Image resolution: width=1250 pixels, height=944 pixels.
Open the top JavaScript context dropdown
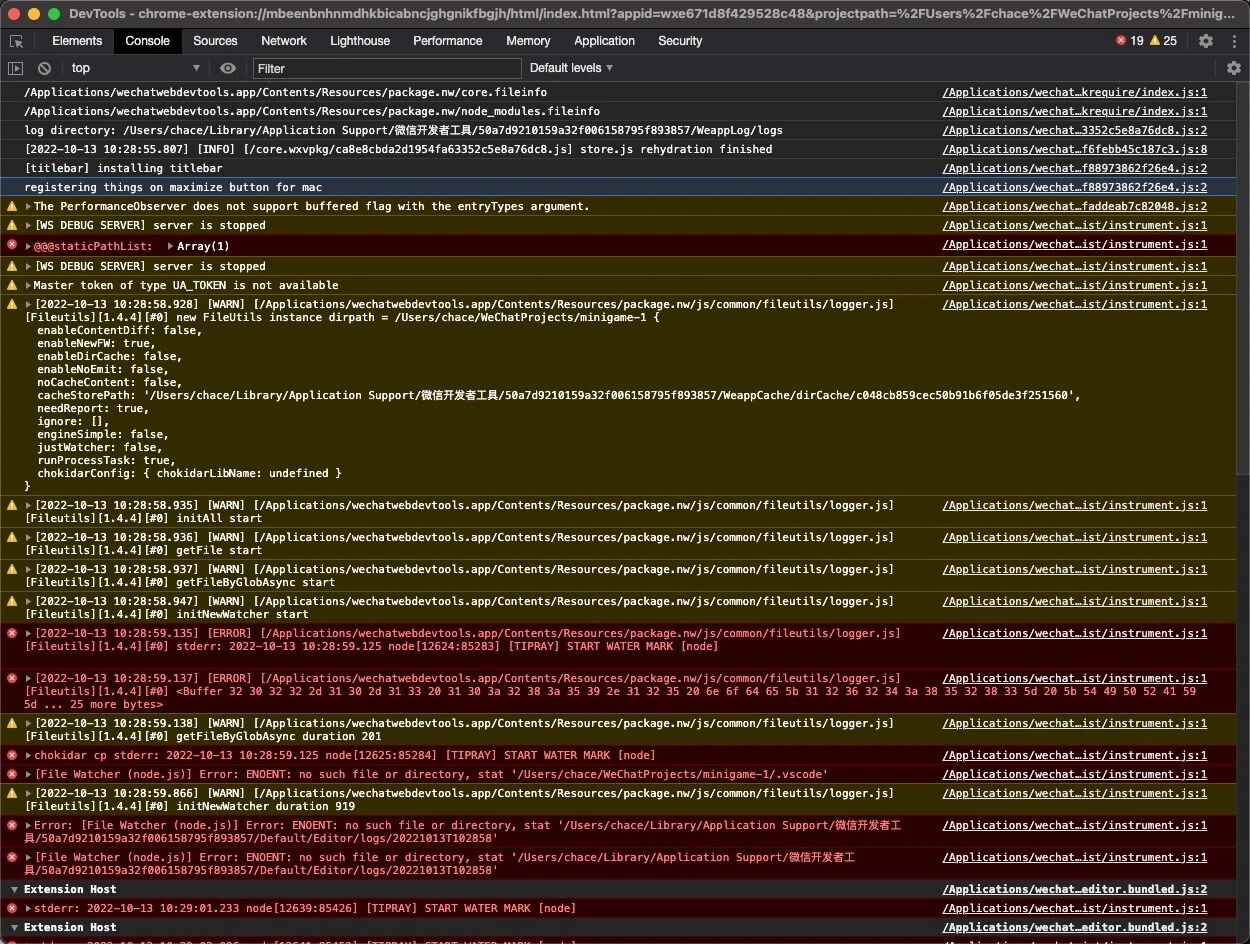click(136, 68)
